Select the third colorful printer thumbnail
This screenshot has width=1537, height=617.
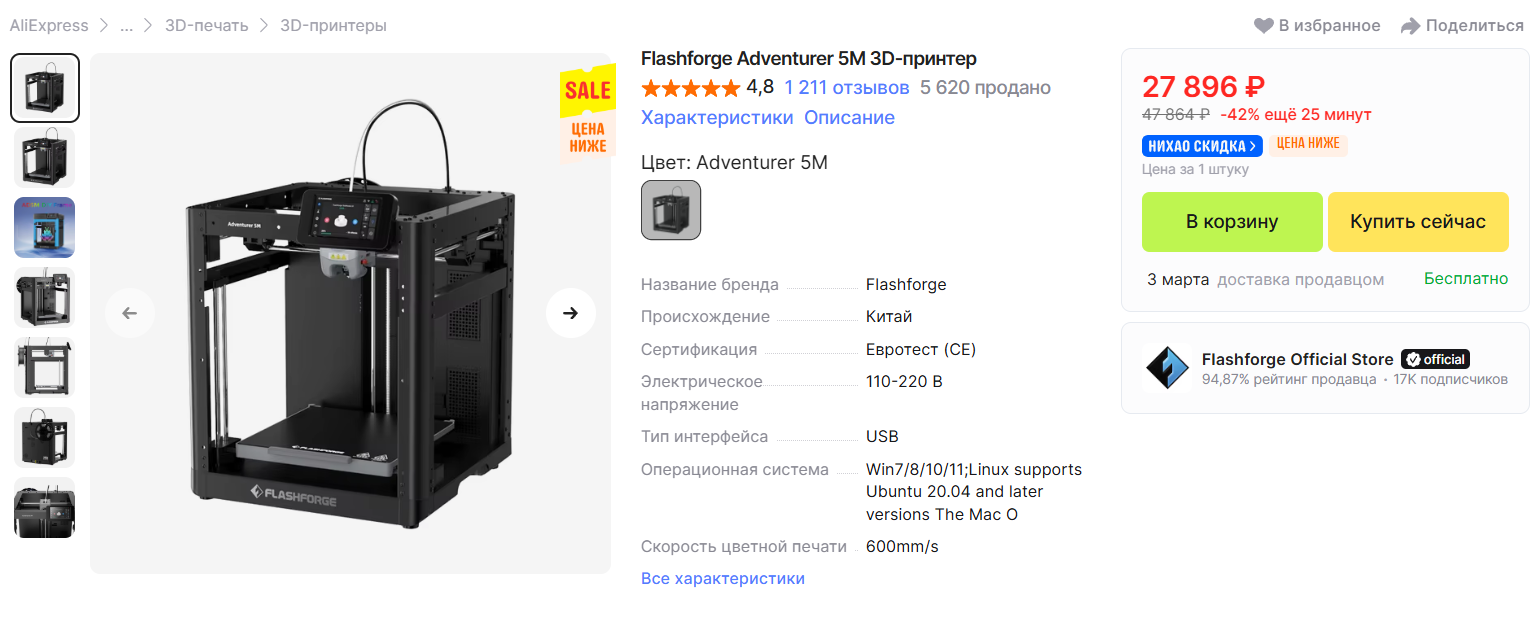tap(44, 228)
